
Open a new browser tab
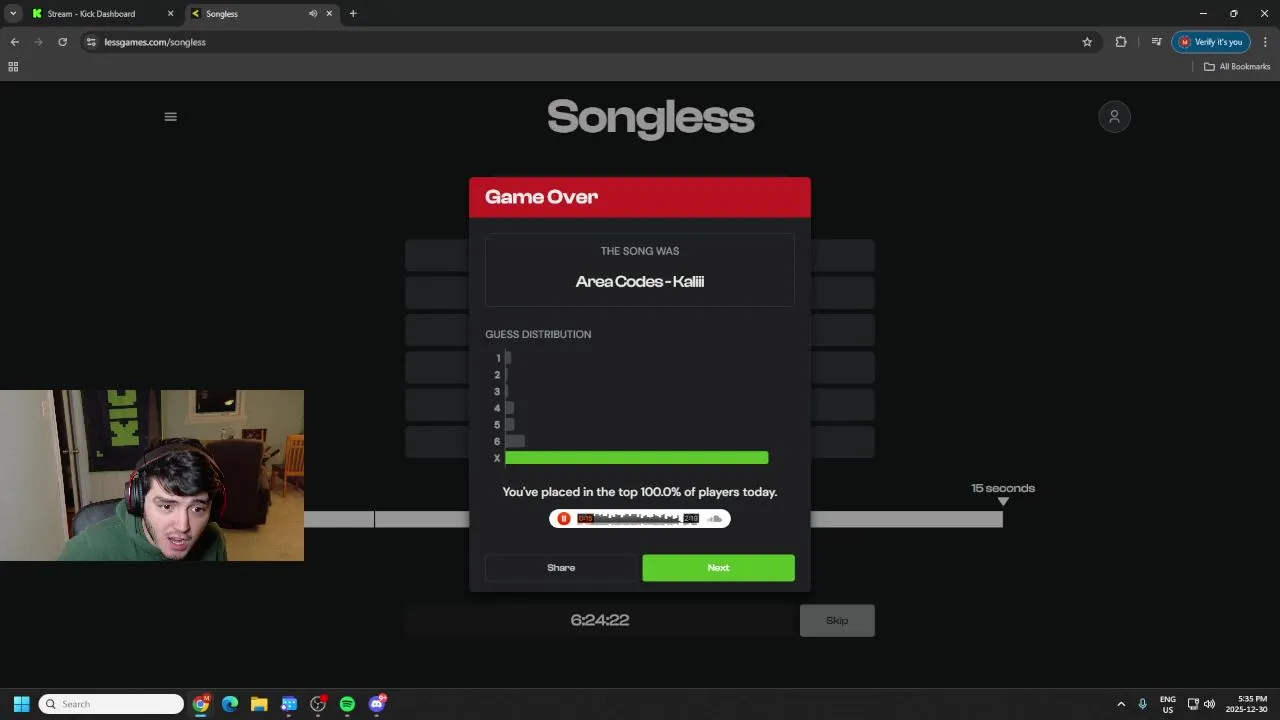click(353, 14)
